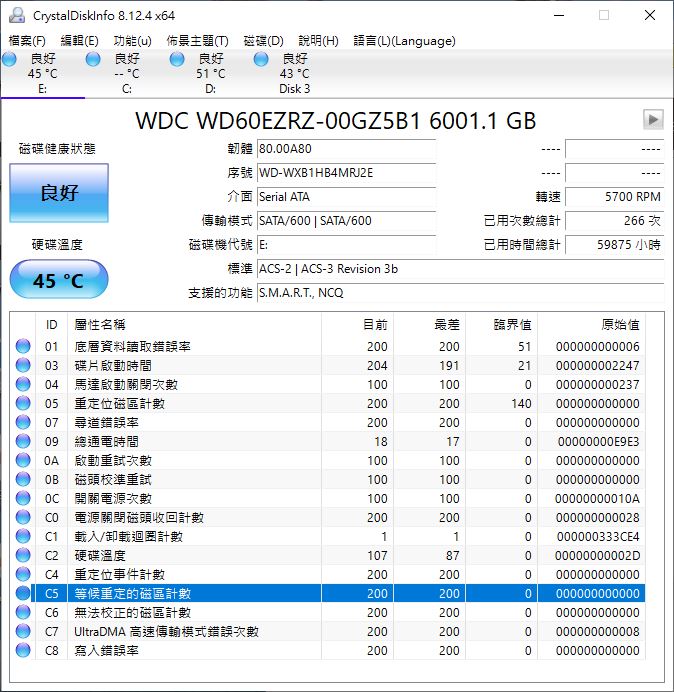Click the next disk arrow button
This screenshot has height=692, width=674.
653,120
